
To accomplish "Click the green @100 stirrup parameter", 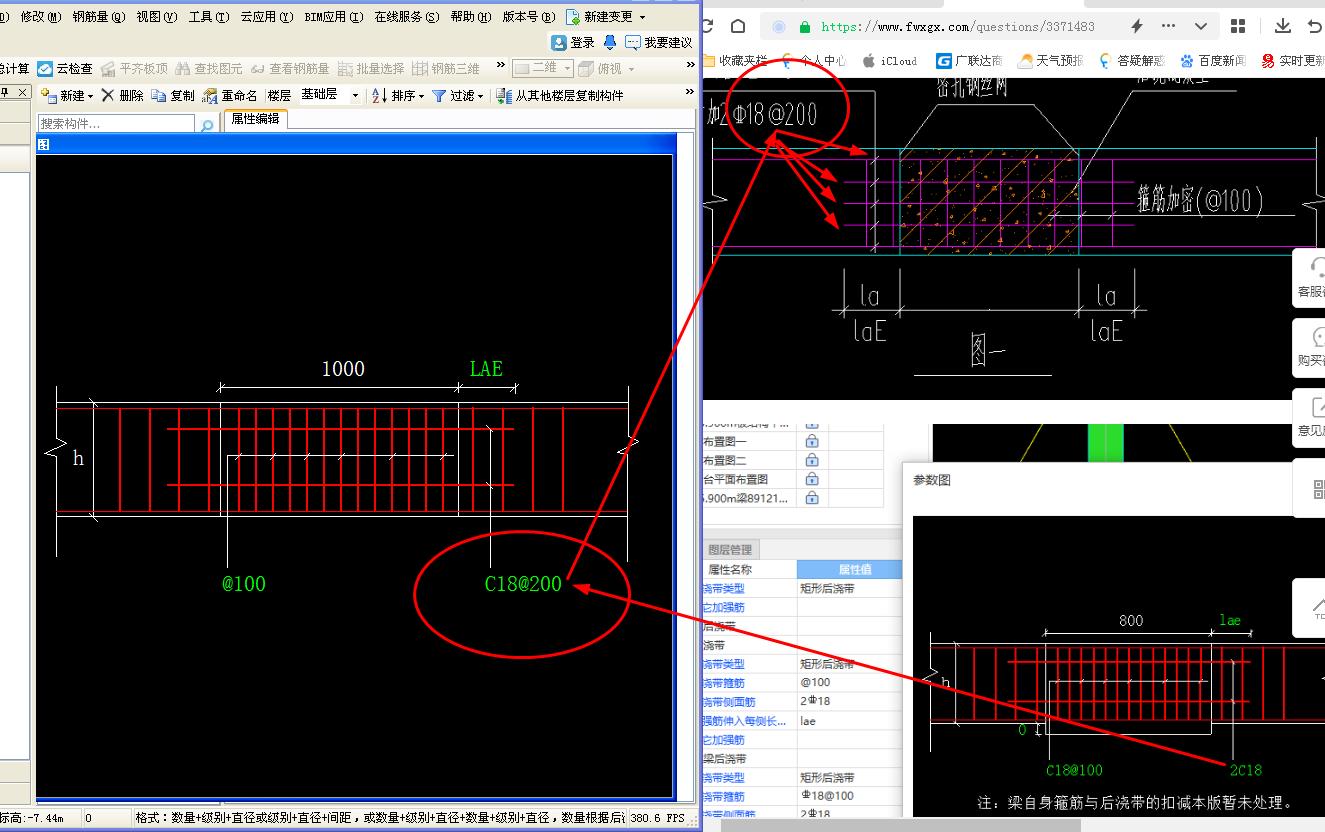I will [244, 583].
